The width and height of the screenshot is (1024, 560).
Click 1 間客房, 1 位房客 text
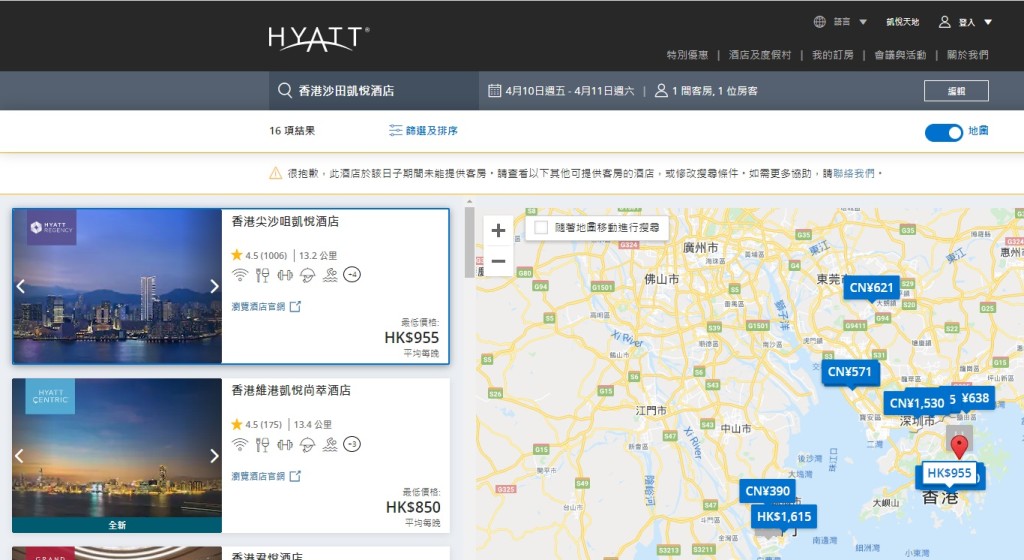(x=714, y=91)
